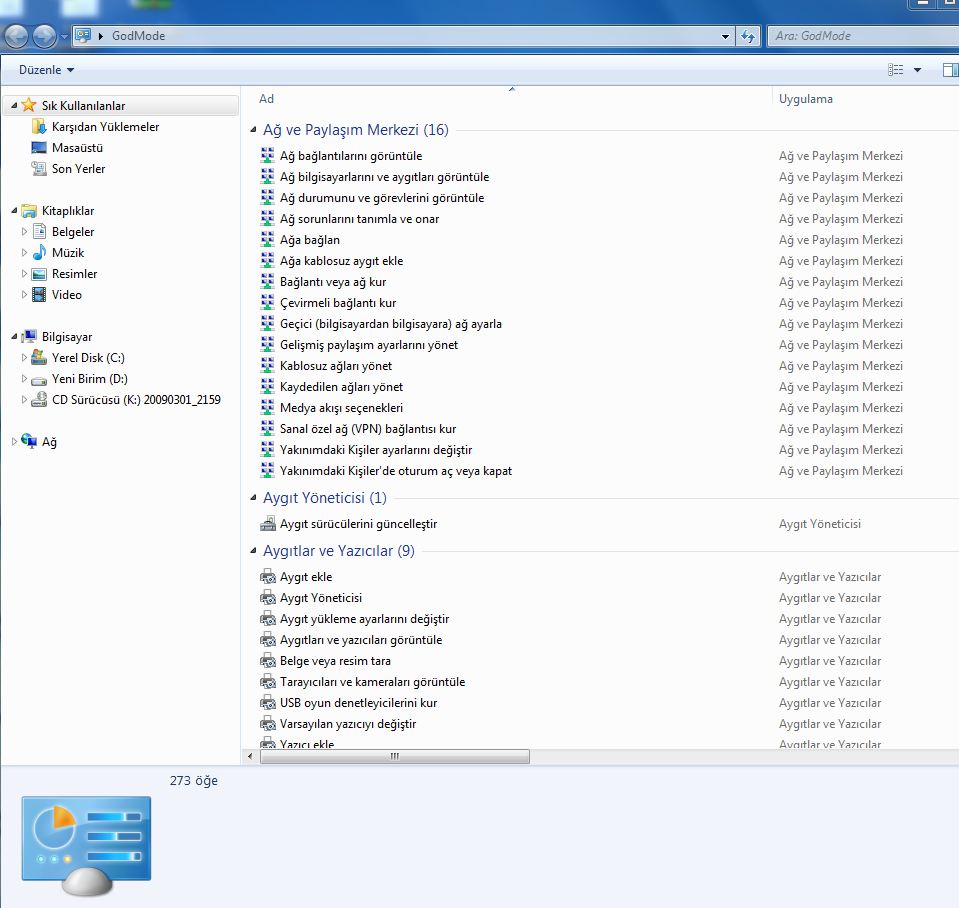Collapse the Bilgisayar tree node
Screen dimensions: 959x908
[14, 336]
